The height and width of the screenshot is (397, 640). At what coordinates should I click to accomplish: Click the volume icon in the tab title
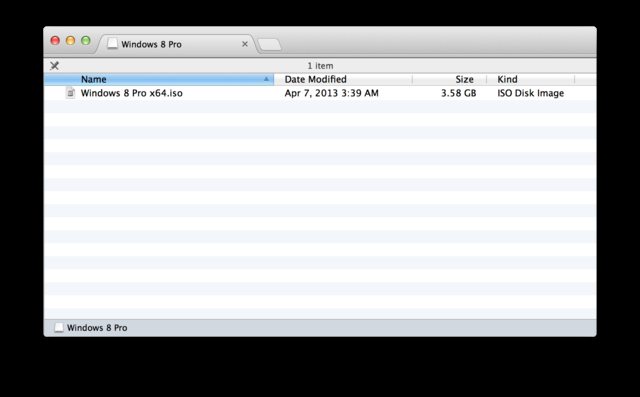[x=113, y=44]
